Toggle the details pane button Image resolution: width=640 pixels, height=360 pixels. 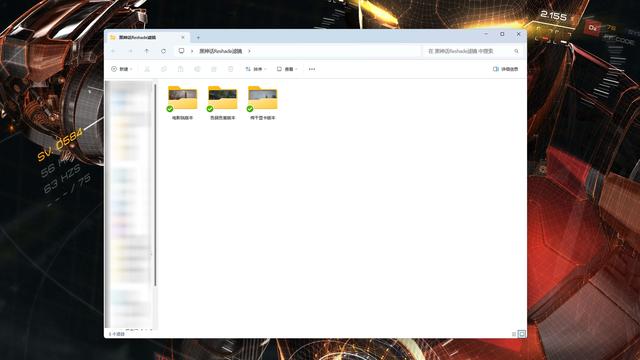(506, 69)
